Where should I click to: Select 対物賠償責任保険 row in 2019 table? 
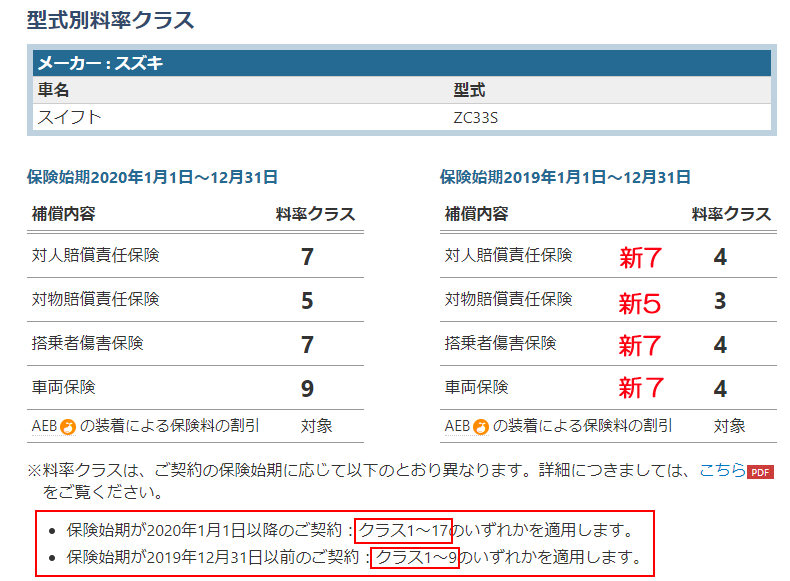[x=608, y=300]
